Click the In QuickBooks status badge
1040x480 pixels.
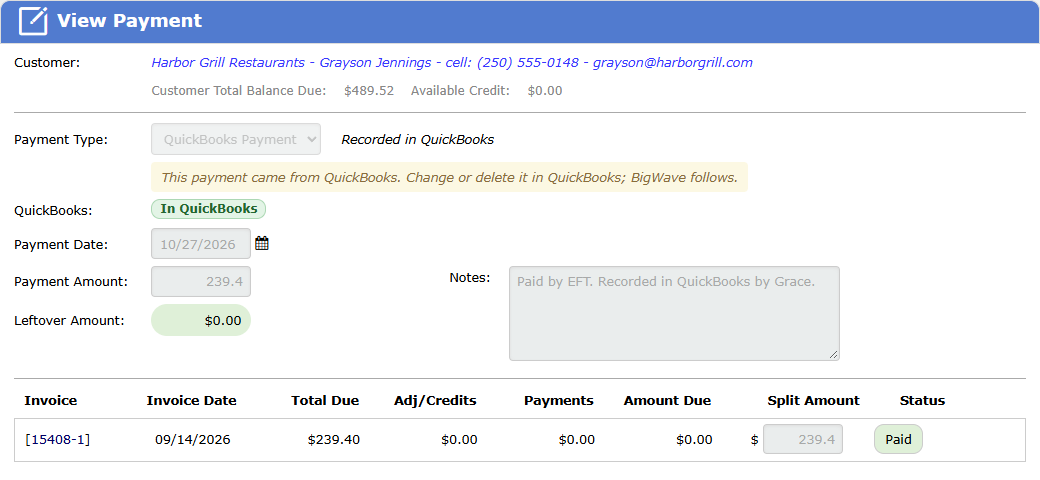coord(208,209)
